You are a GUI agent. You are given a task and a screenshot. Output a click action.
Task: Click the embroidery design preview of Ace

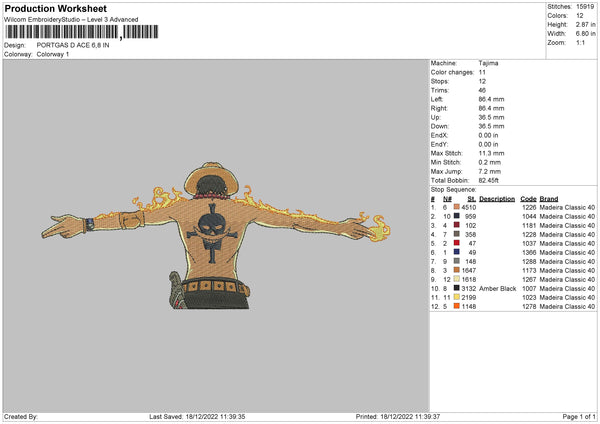[216, 236]
